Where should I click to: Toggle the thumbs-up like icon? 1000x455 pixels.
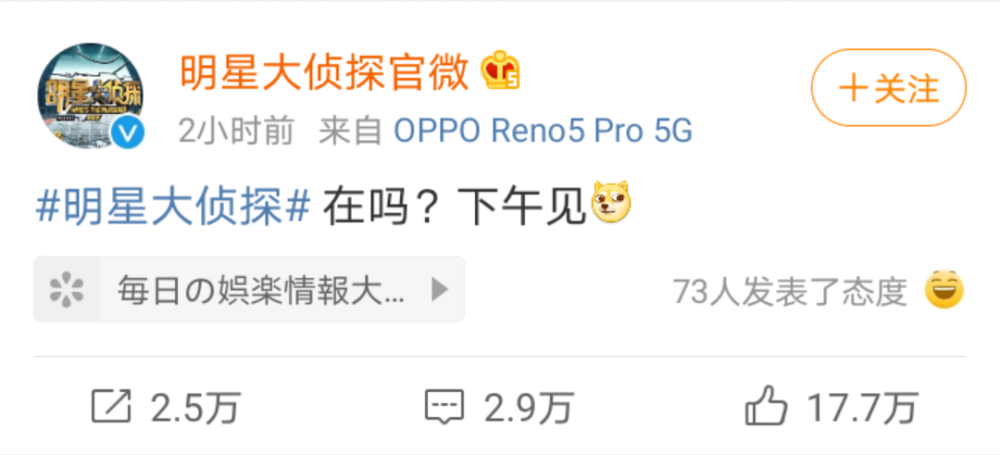click(x=766, y=405)
